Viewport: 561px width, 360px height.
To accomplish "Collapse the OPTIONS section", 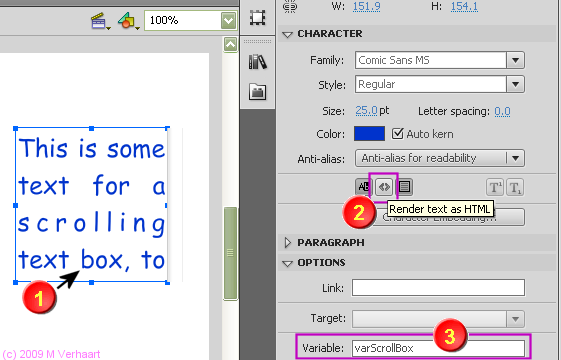I will tap(287, 264).
